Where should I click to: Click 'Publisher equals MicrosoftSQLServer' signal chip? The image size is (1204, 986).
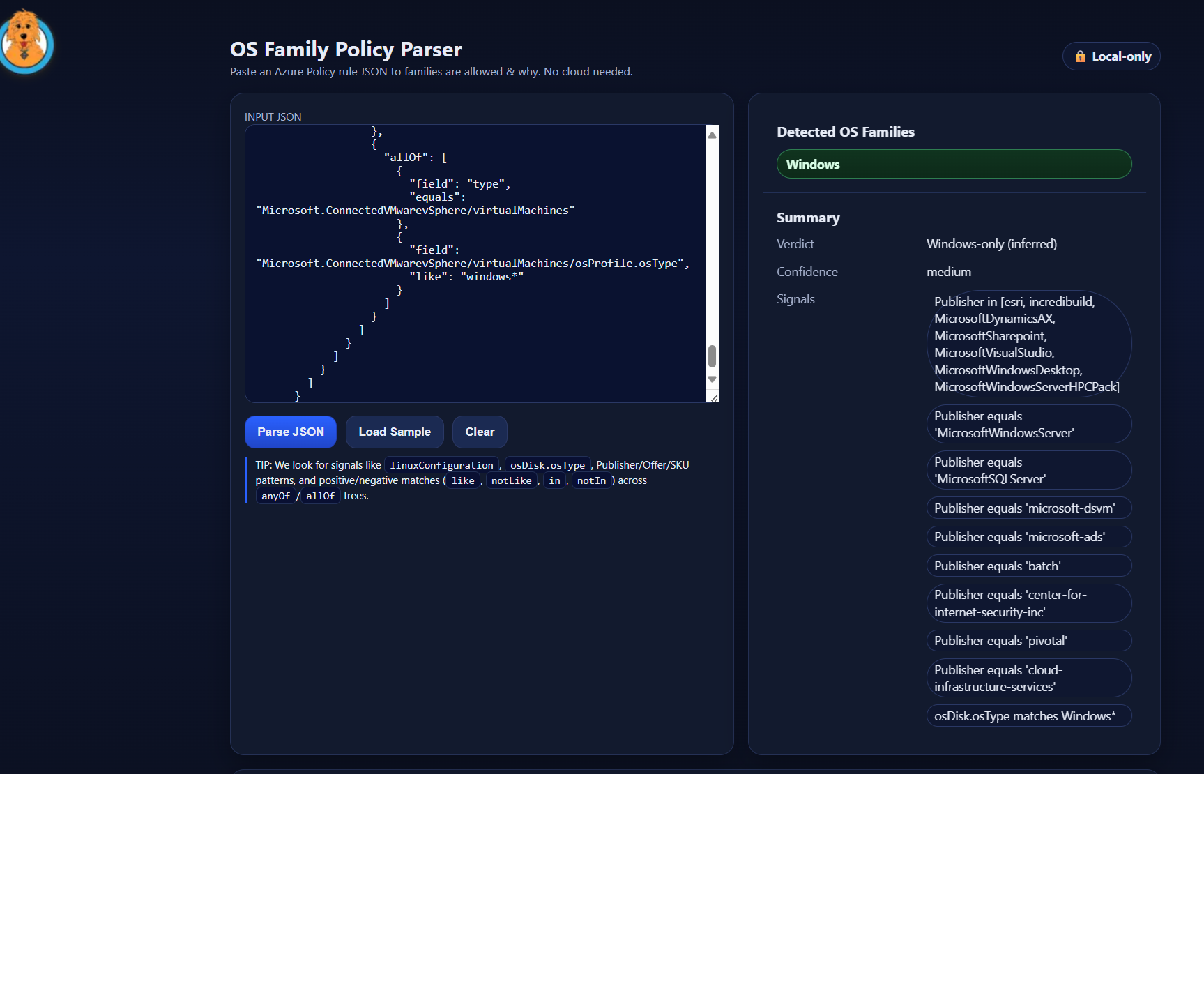[x=1028, y=471]
